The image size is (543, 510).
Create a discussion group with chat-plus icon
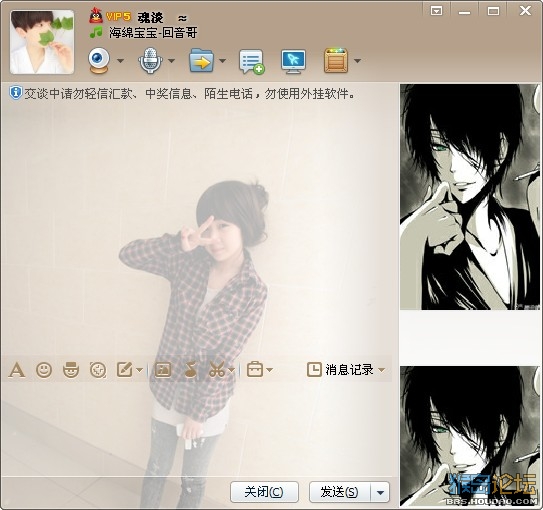tap(252, 62)
